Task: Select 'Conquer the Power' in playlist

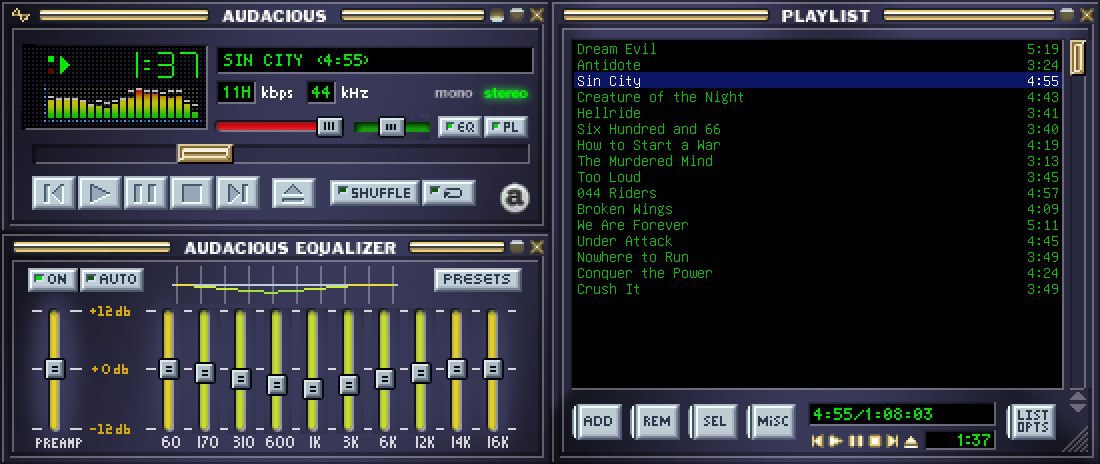Action: click(818, 273)
